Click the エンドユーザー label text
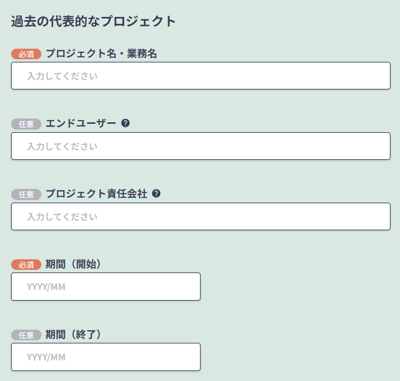The height and width of the screenshot is (381, 400). tap(81, 124)
